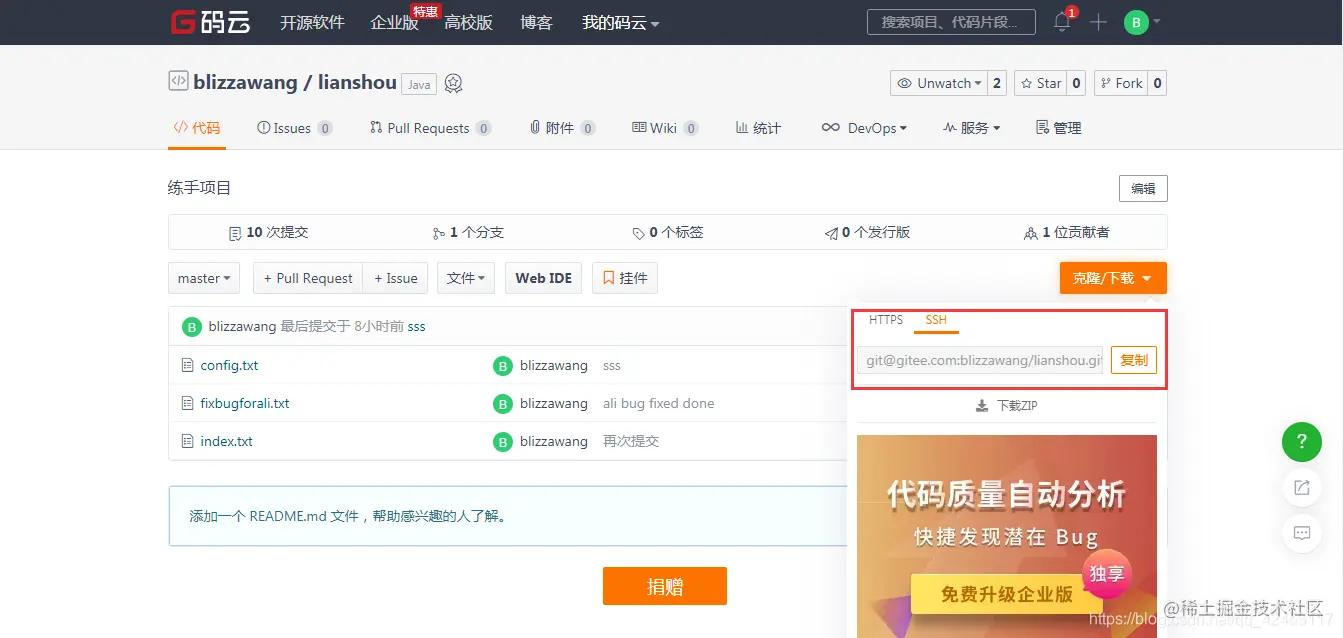Click the 1 位贡献者 contributors count

[1067, 232]
